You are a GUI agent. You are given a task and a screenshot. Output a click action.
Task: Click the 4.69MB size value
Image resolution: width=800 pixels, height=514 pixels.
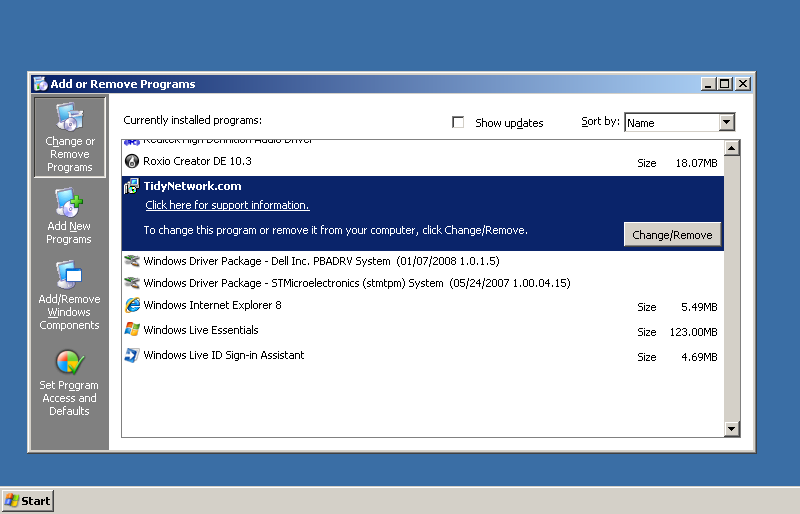(699, 357)
